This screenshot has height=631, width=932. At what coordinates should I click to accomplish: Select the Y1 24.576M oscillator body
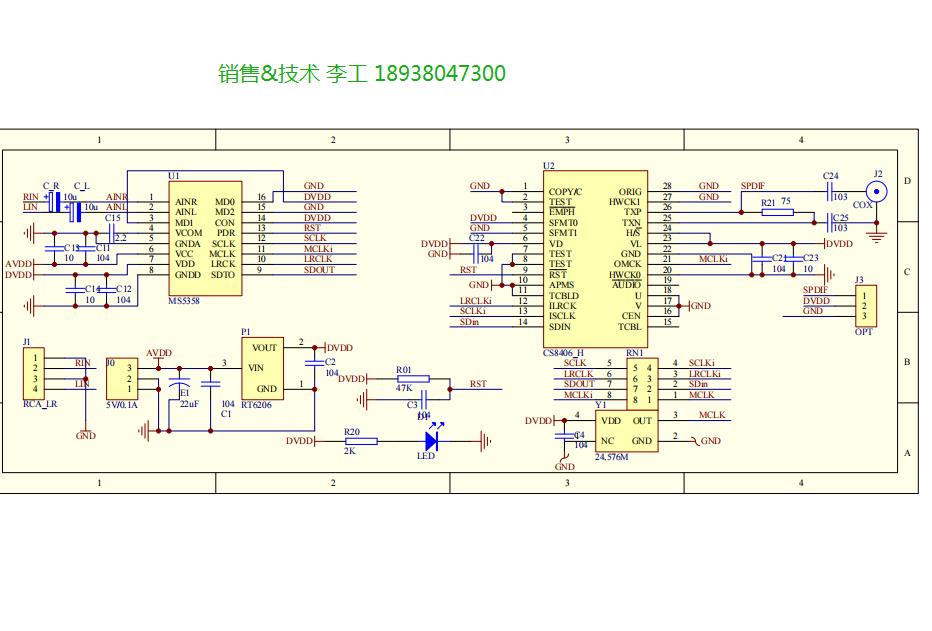click(626, 431)
